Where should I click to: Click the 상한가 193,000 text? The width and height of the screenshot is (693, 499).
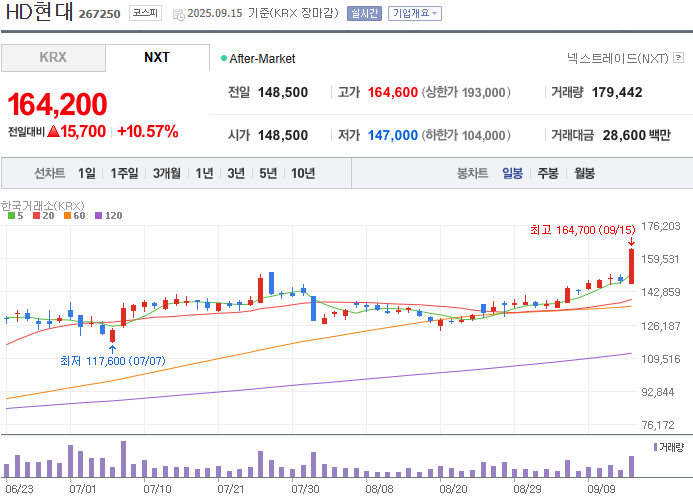pos(466,92)
